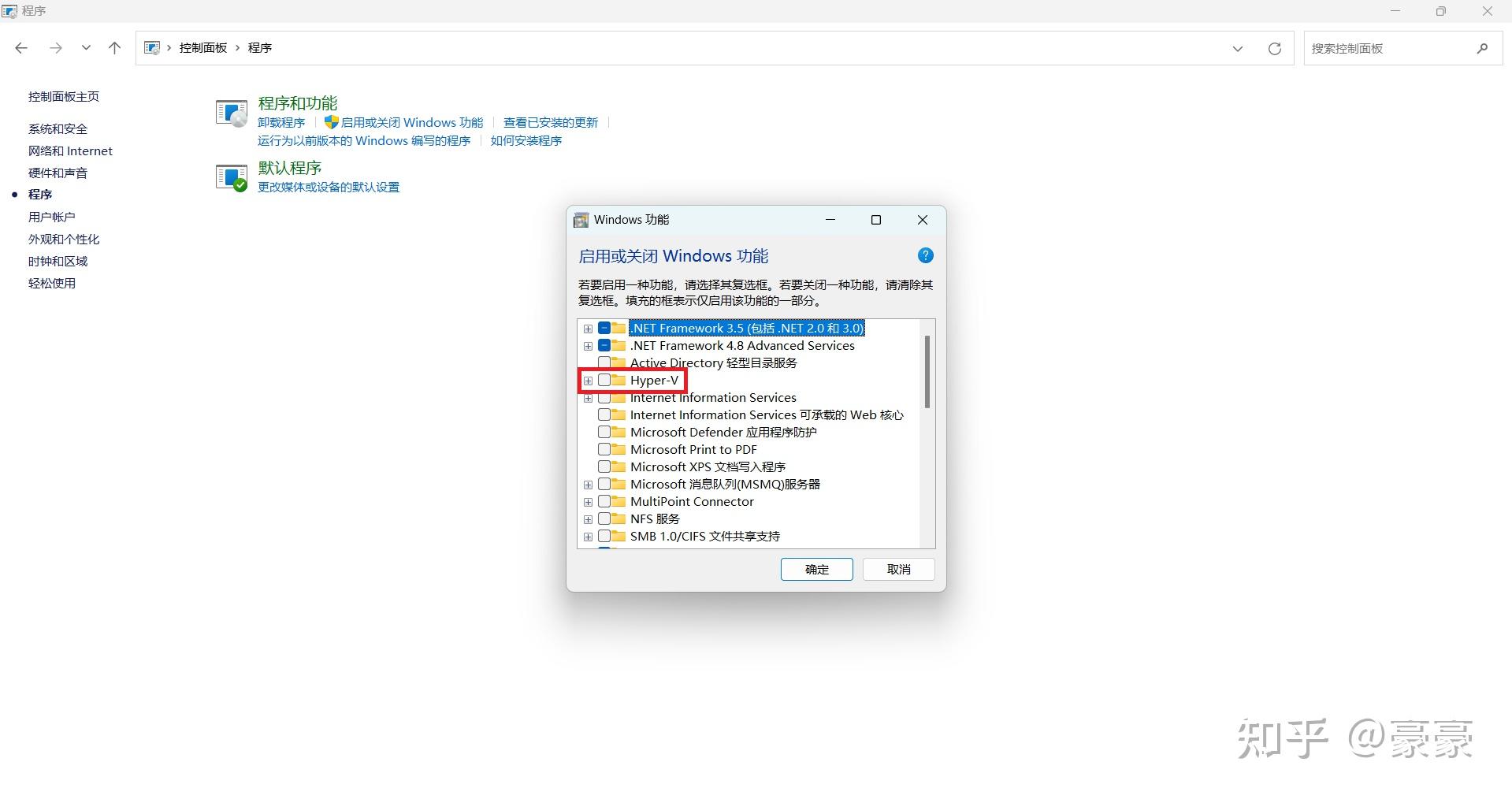Open 外观和个性化 in the sidebar

pyautogui.click(x=64, y=239)
